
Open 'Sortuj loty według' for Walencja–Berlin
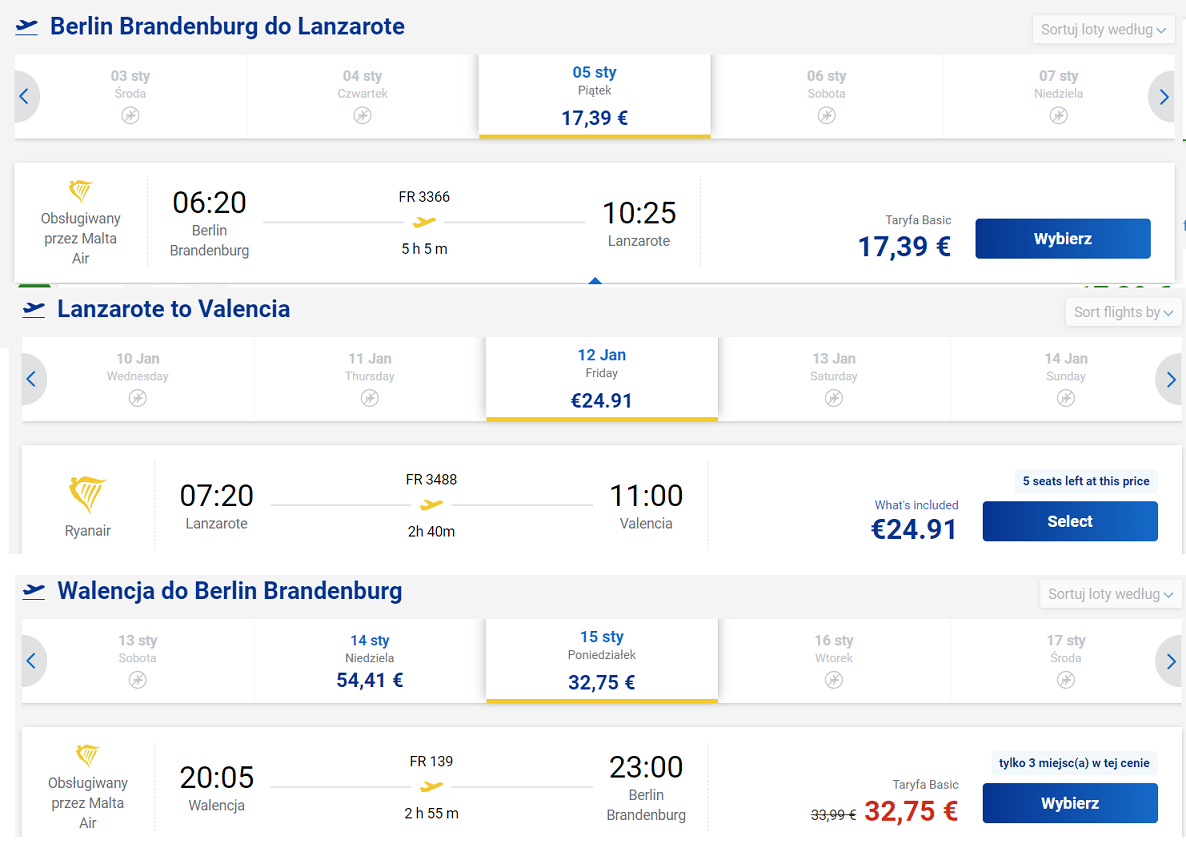(1110, 594)
